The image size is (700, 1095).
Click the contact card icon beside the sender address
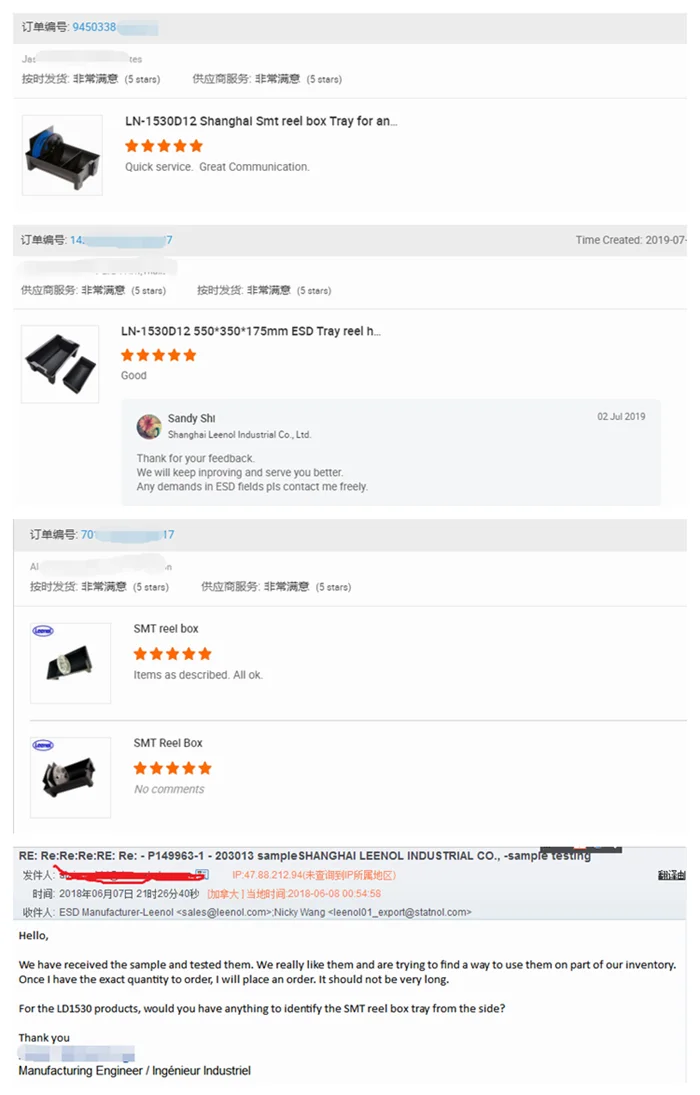point(203,874)
